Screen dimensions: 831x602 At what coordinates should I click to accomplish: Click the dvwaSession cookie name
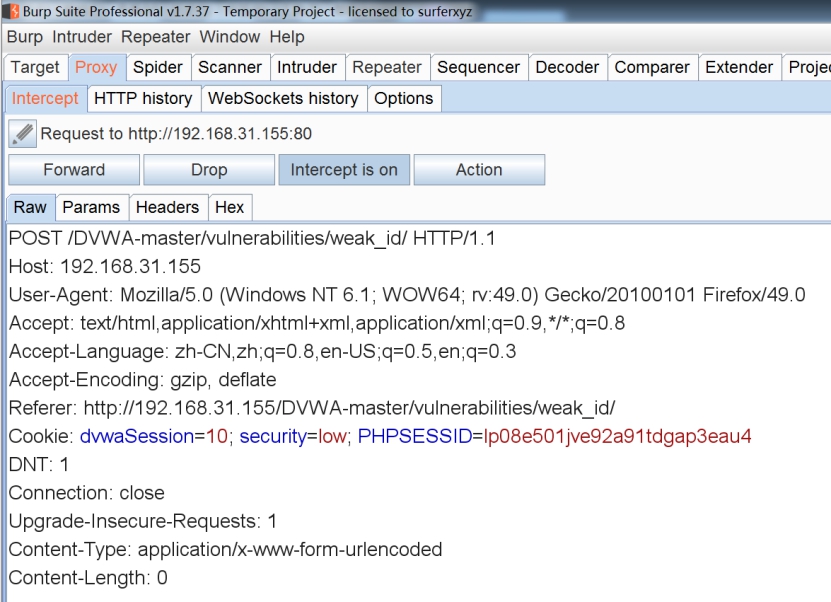pos(137,436)
